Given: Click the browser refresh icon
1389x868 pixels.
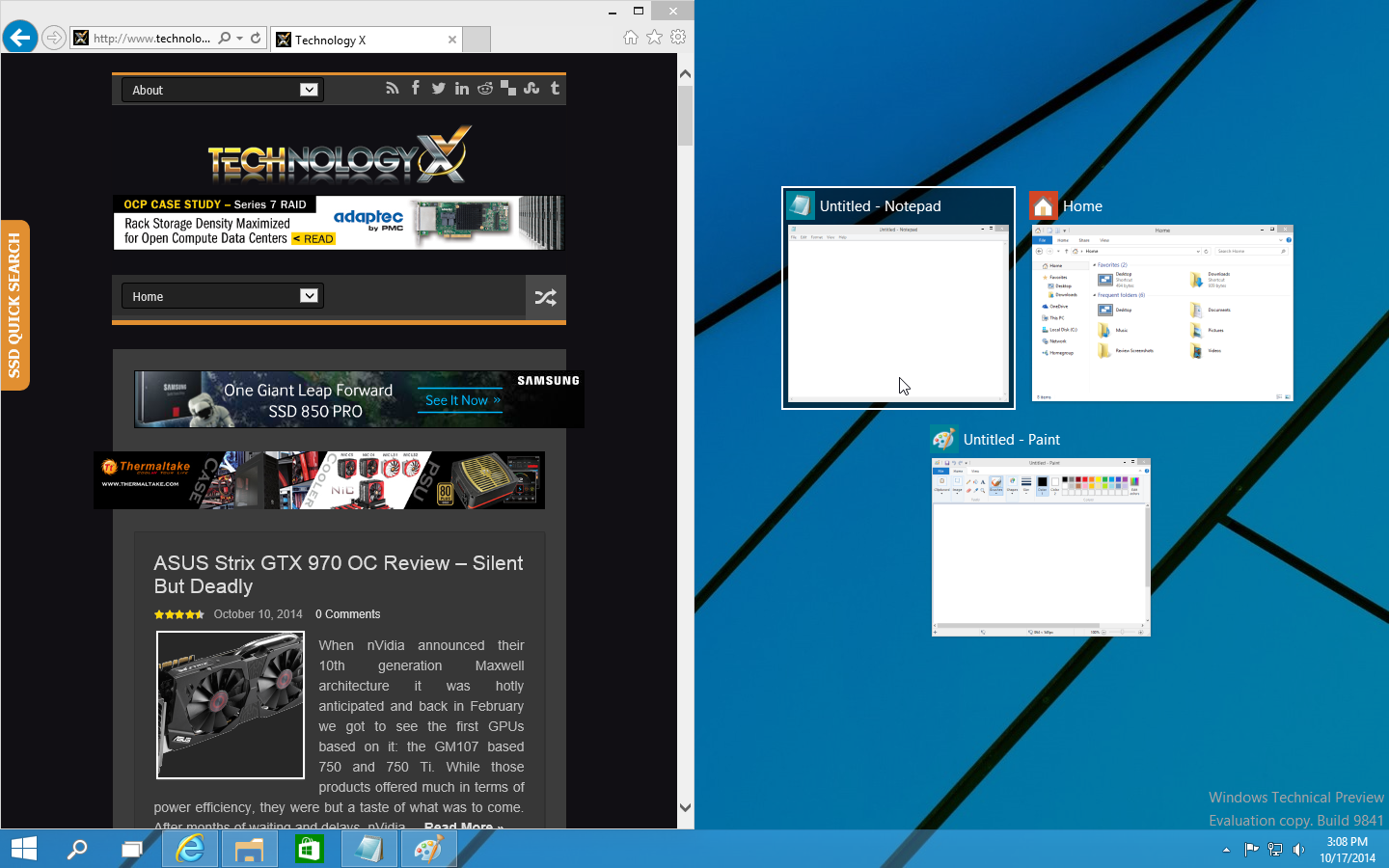Looking at the screenshot, I should click(256, 39).
